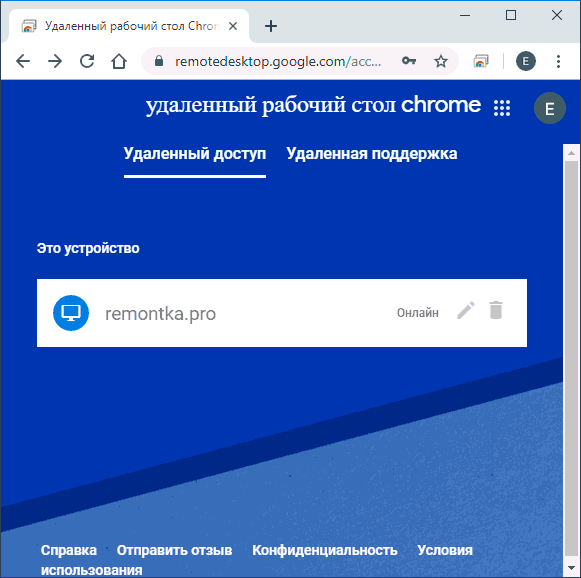The image size is (581, 578).
Task: Close the Chrome Remote Desktop browser tab
Action: coord(233,26)
